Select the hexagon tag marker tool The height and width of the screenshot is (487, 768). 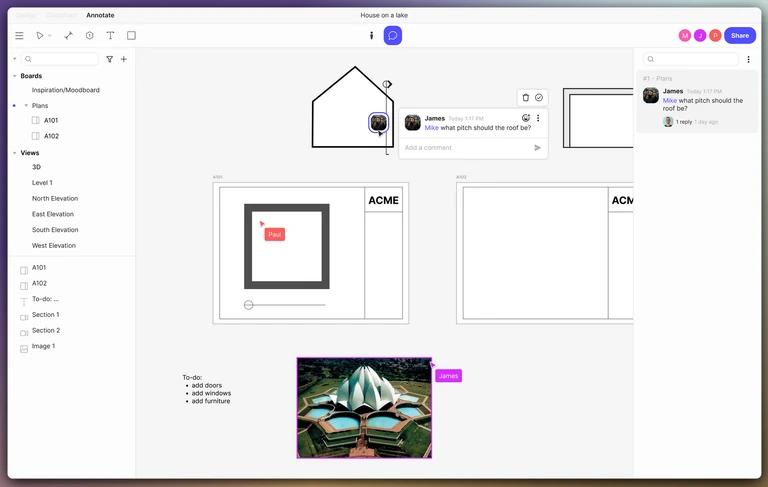[x=90, y=35]
